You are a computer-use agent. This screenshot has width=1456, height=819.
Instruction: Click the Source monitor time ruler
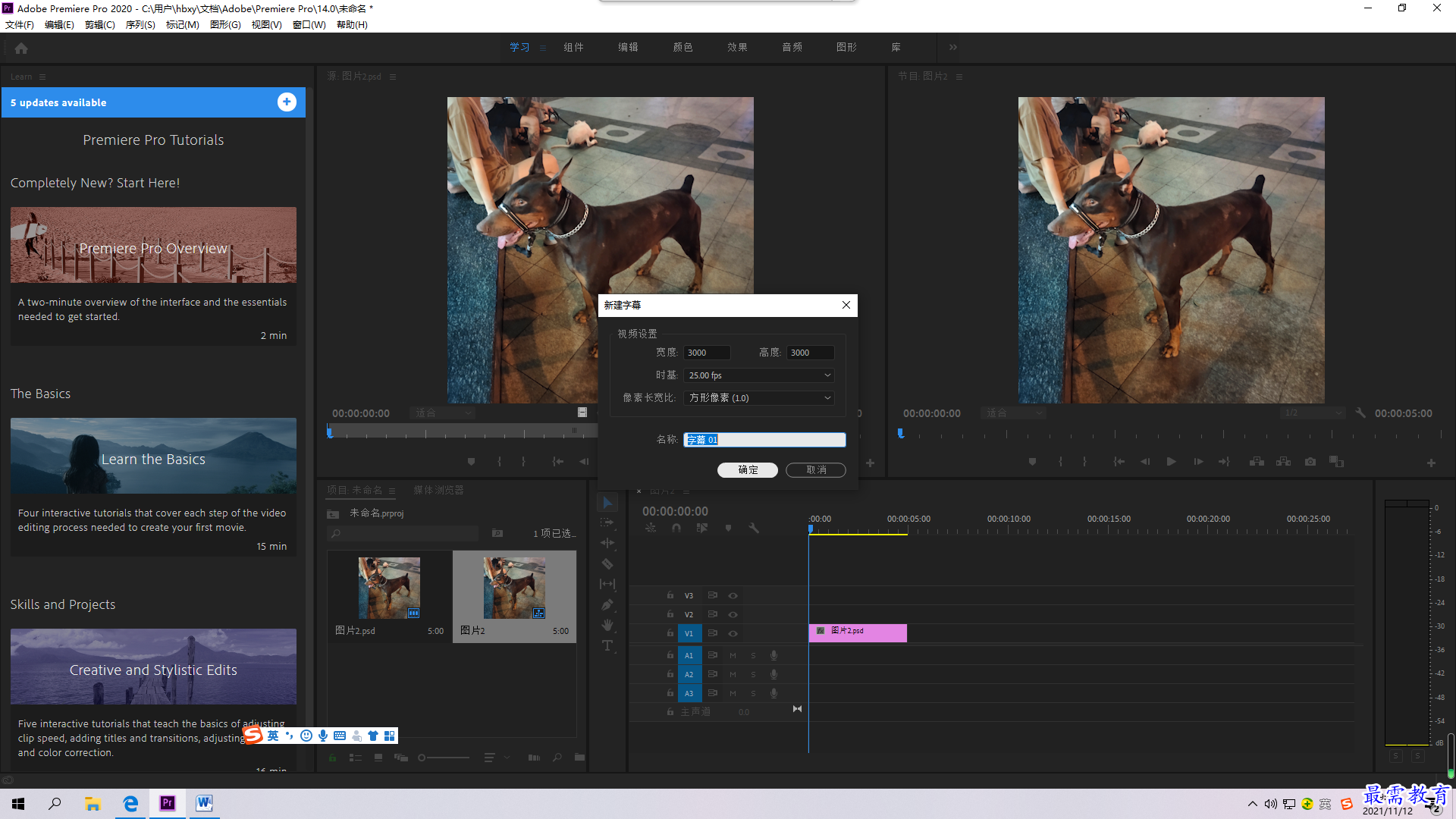pos(463,432)
